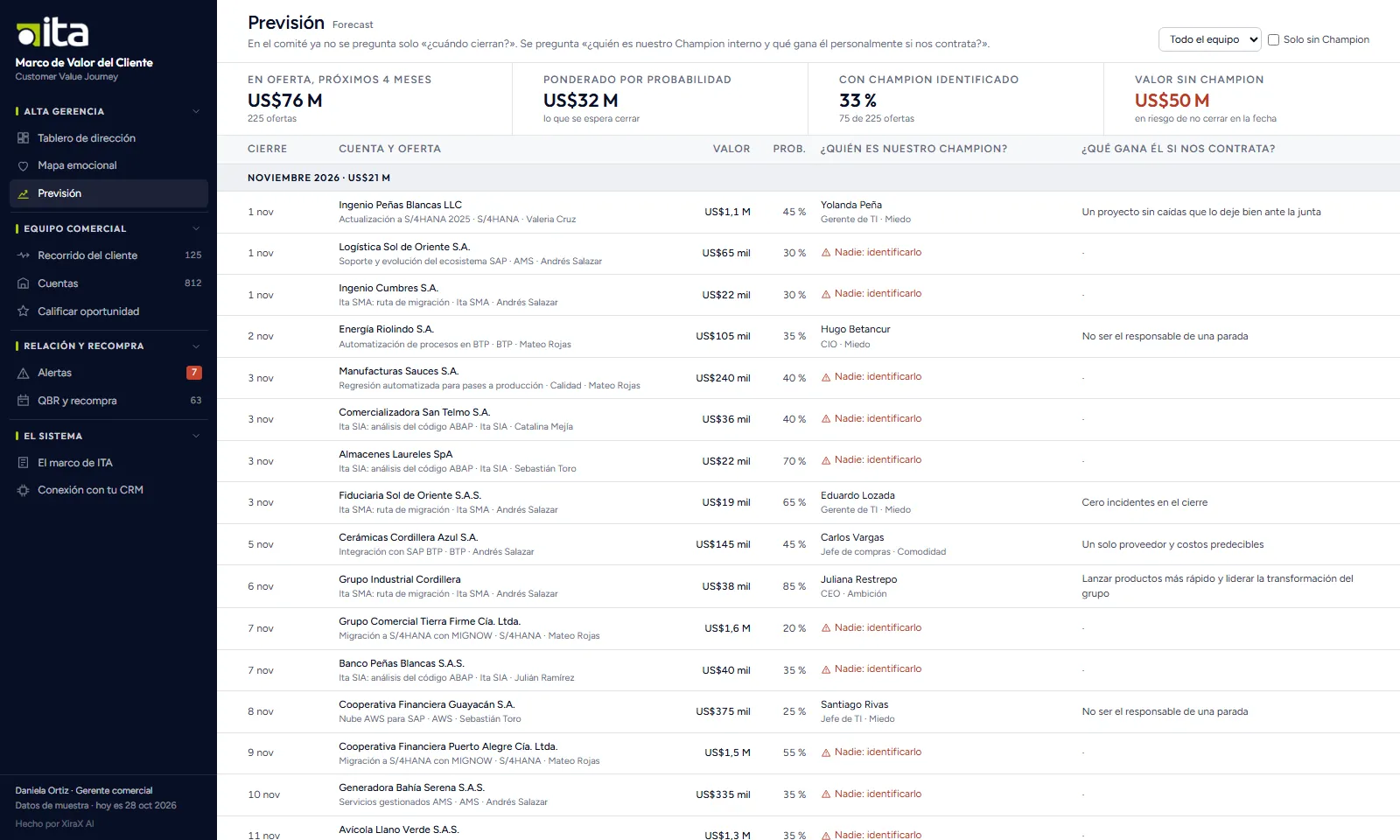This screenshot has width=1400, height=840.
Task: Open the Cuentas menu item
Action: tap(108, 283)
